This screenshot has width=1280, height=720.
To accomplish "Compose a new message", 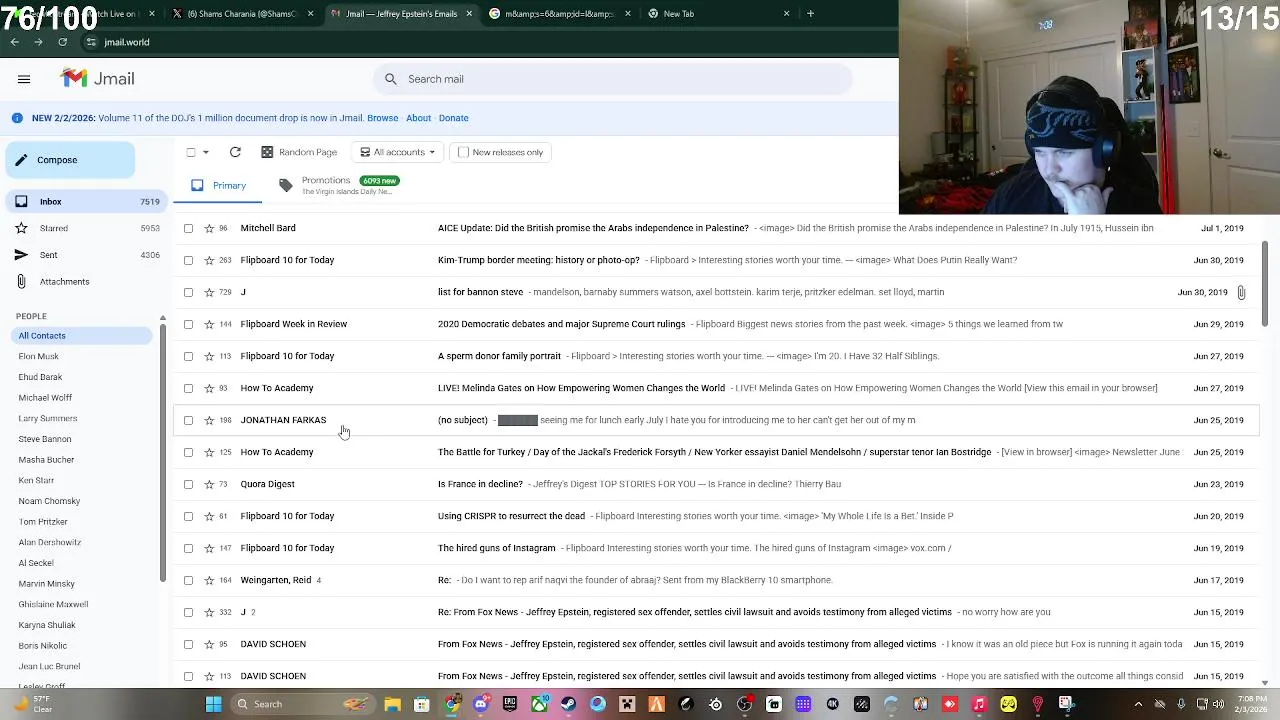I will click(70, 160).
